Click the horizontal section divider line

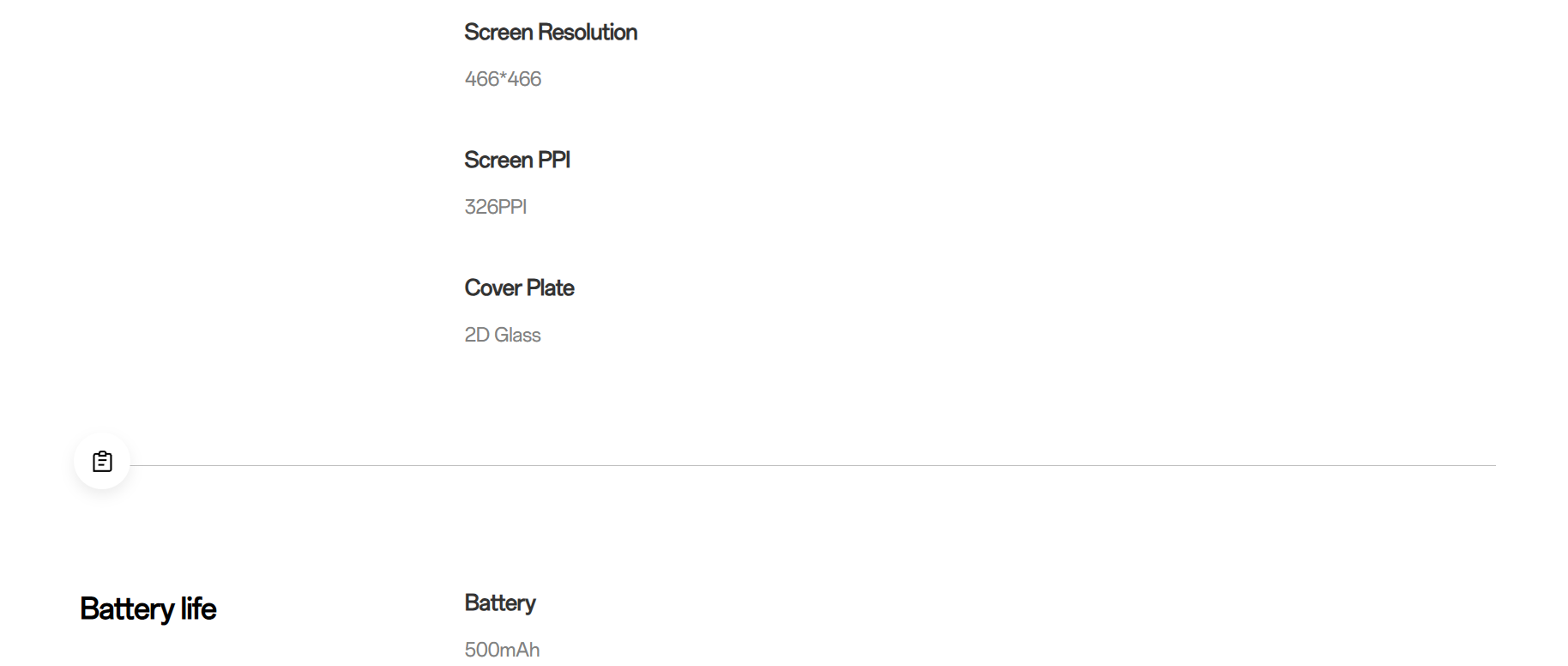813,465
